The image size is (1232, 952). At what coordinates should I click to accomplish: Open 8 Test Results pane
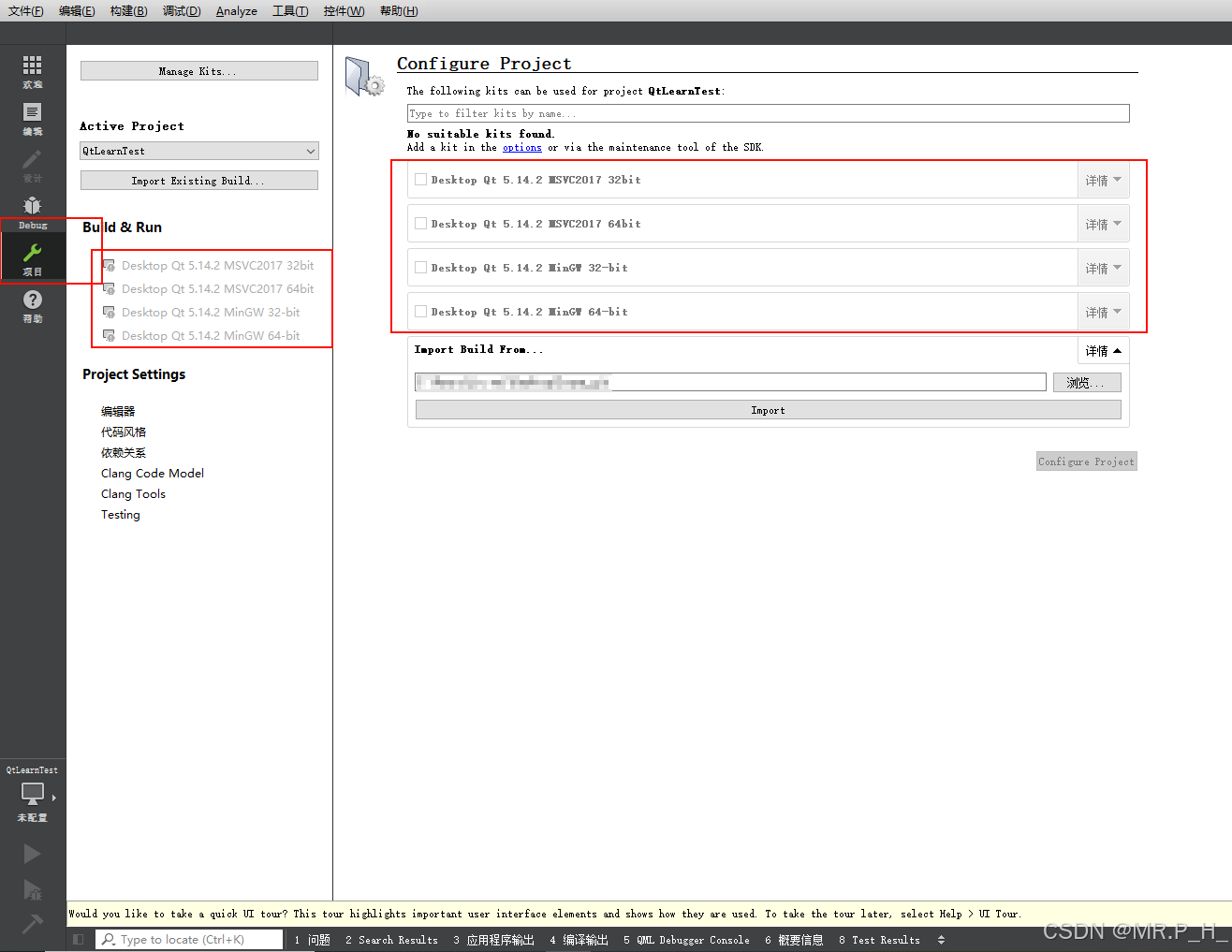(x=879, y=940)
